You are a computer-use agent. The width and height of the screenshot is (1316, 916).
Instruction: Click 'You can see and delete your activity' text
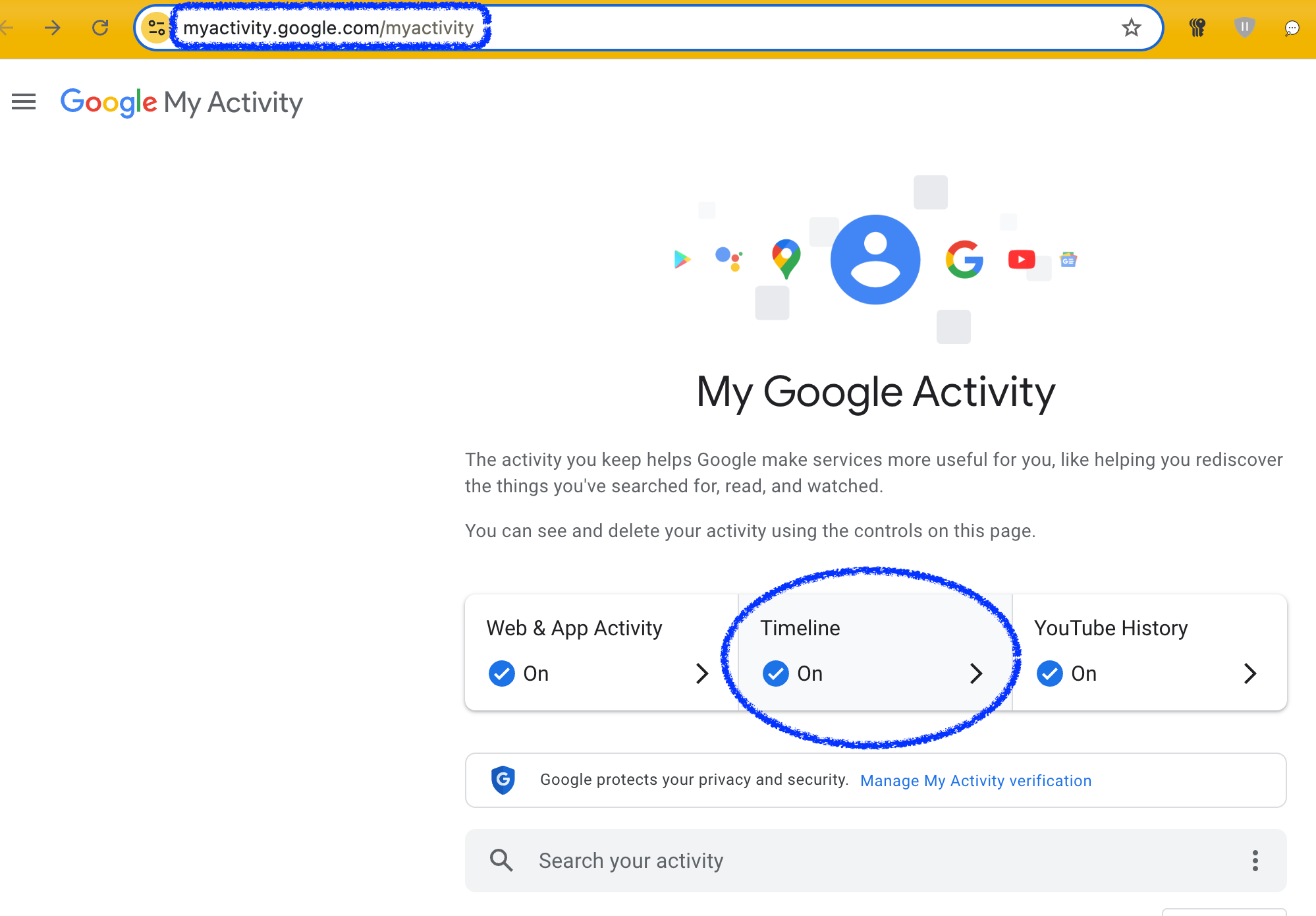coord(750,530)
